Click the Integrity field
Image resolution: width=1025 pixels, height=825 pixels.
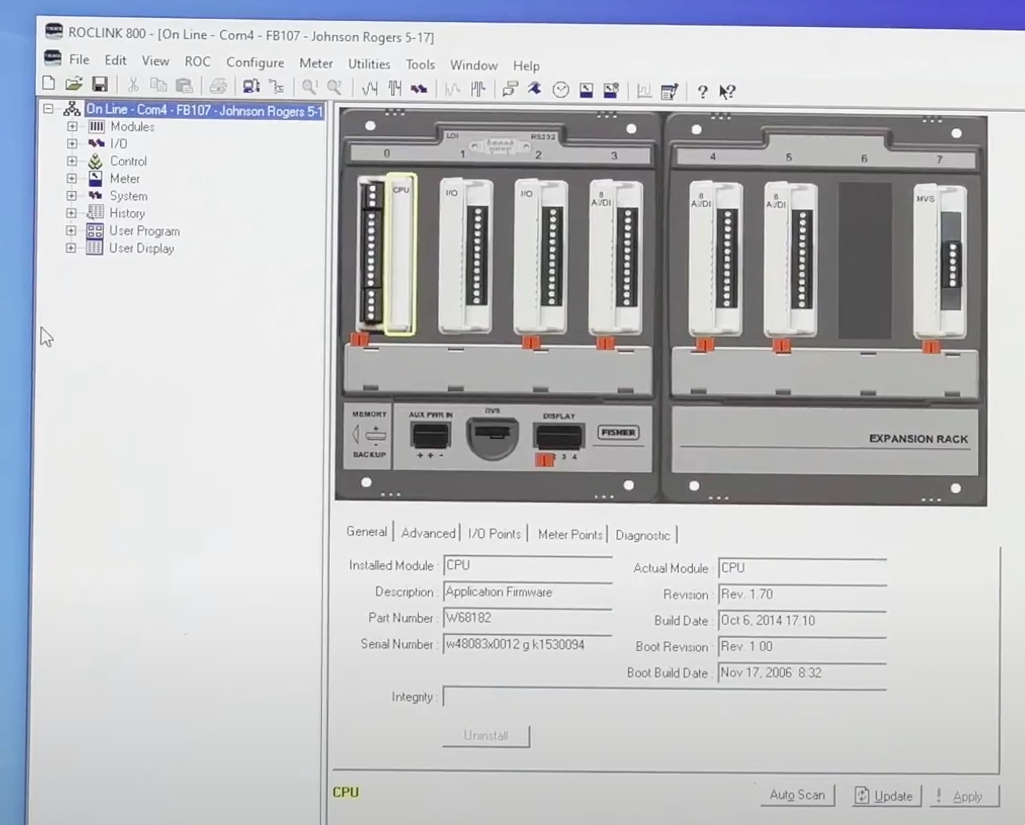point(664,697)
